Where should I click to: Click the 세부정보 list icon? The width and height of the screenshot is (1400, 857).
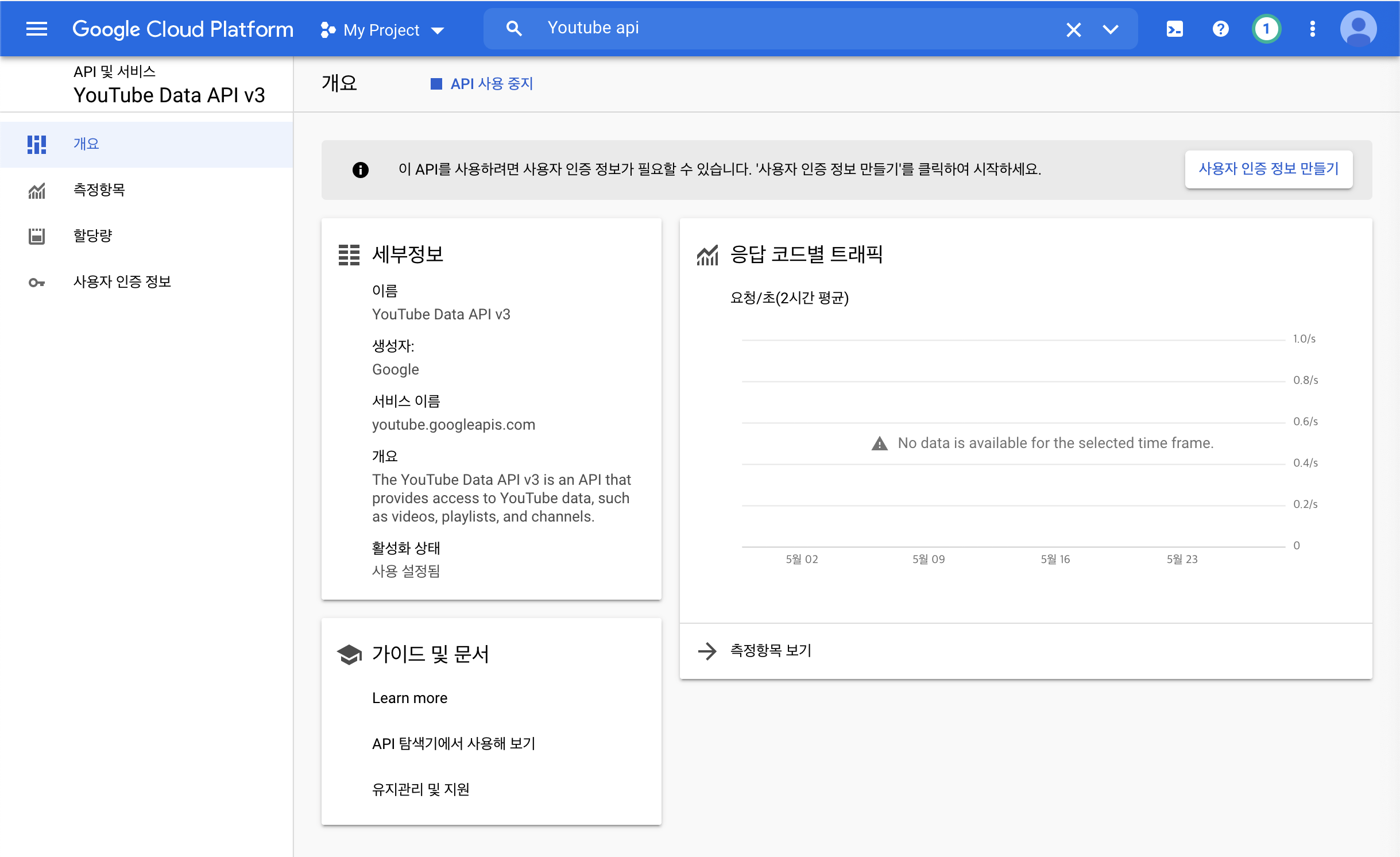pos(349,254)
